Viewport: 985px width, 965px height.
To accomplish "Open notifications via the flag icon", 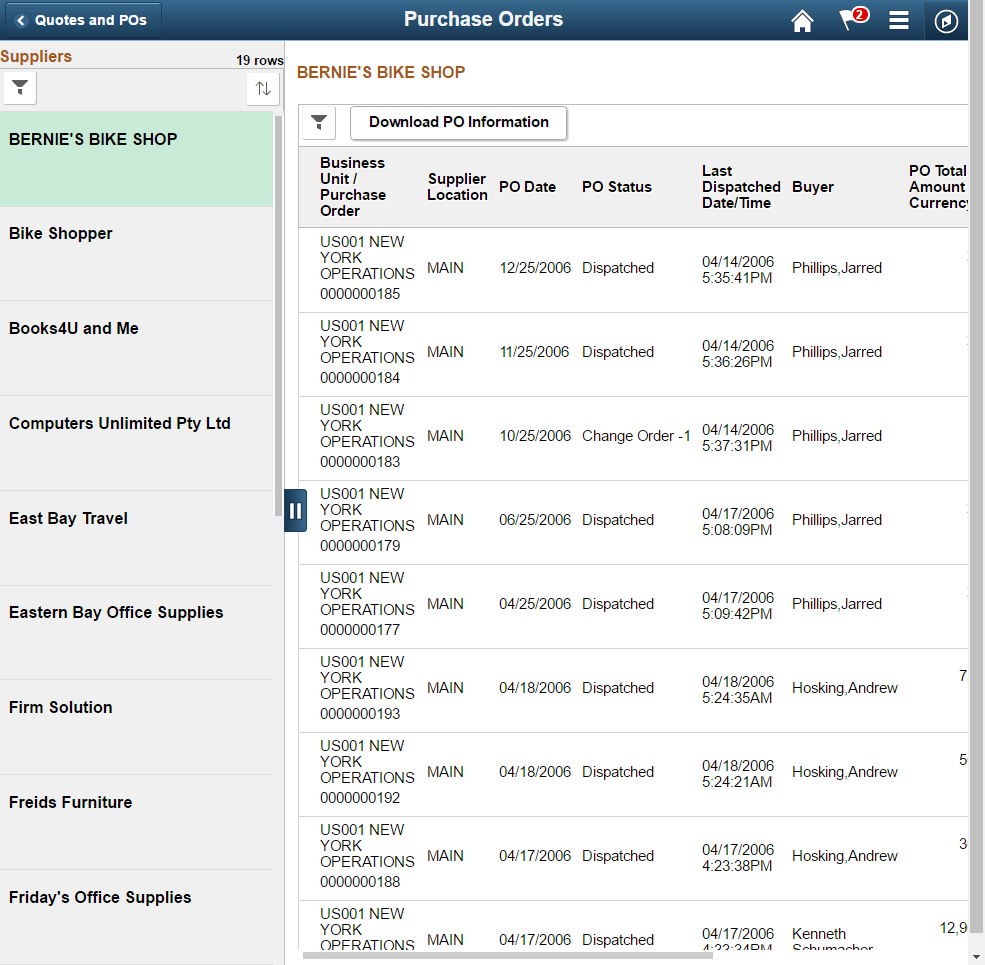I will [849, 20].
